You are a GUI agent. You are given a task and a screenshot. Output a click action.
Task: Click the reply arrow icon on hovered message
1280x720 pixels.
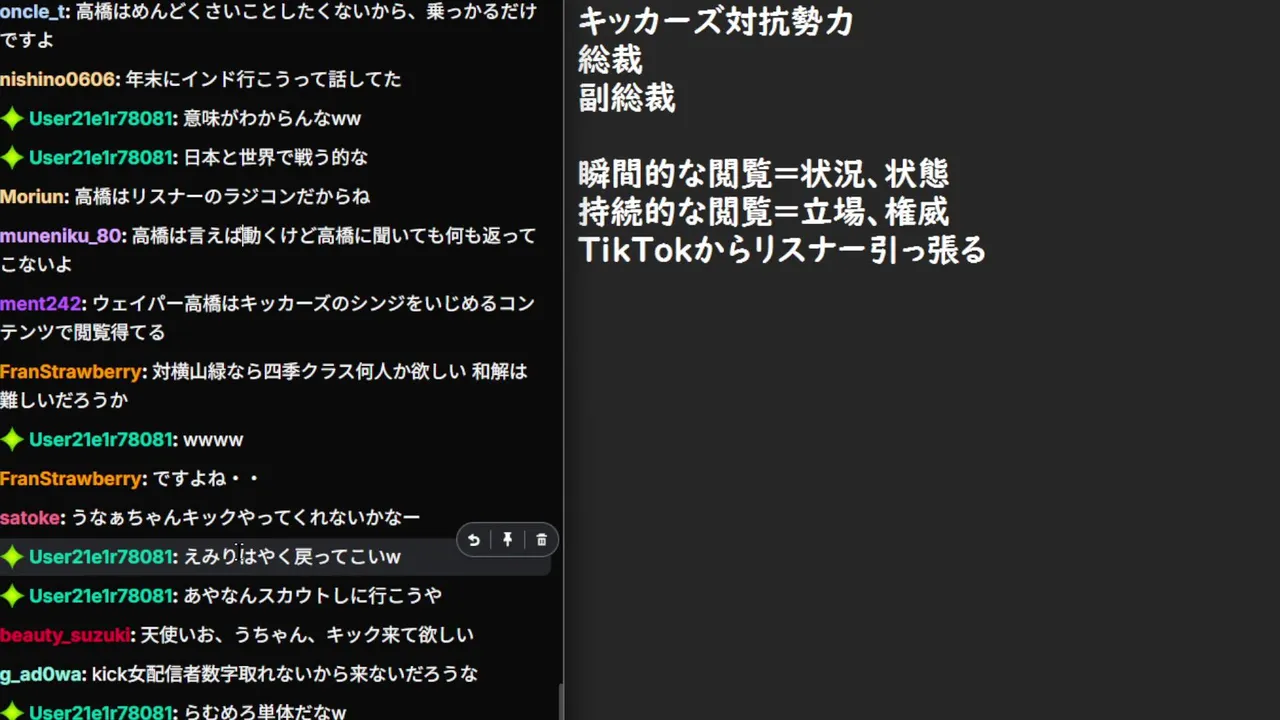pos(474,540)
